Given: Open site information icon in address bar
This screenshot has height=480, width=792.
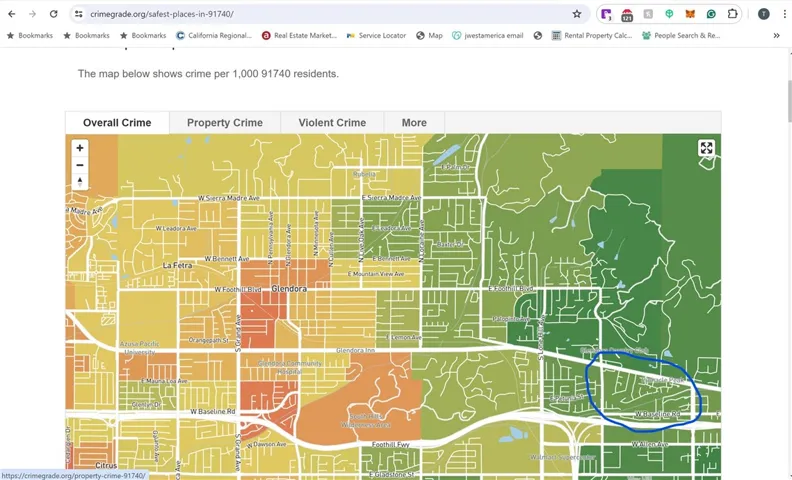Looking at the screenshot, I should 78,14.
